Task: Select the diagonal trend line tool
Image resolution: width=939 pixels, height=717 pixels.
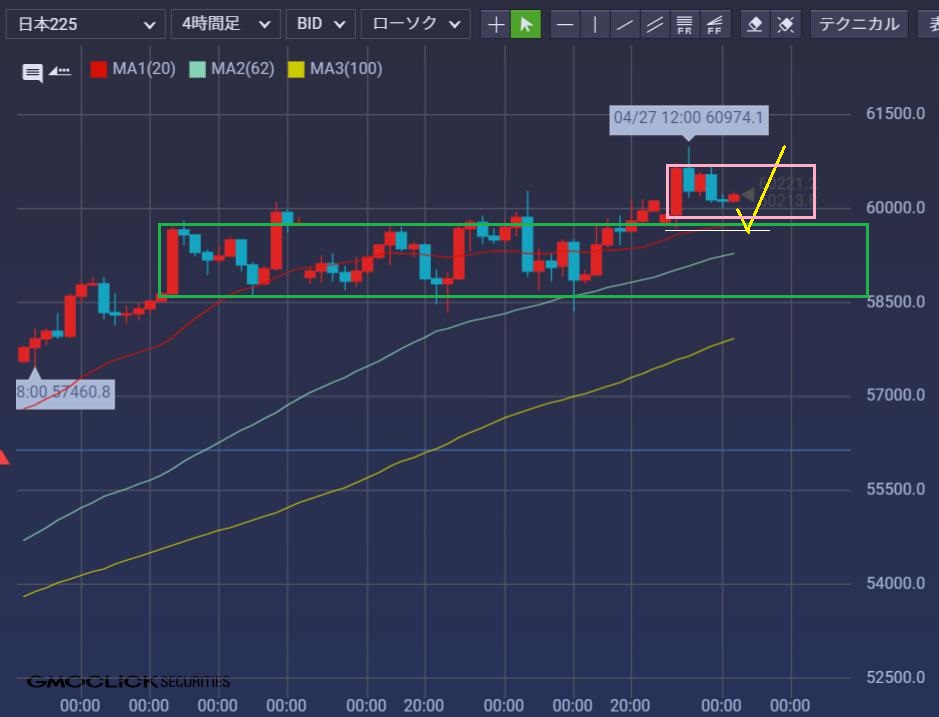Action: coord(625,24)
